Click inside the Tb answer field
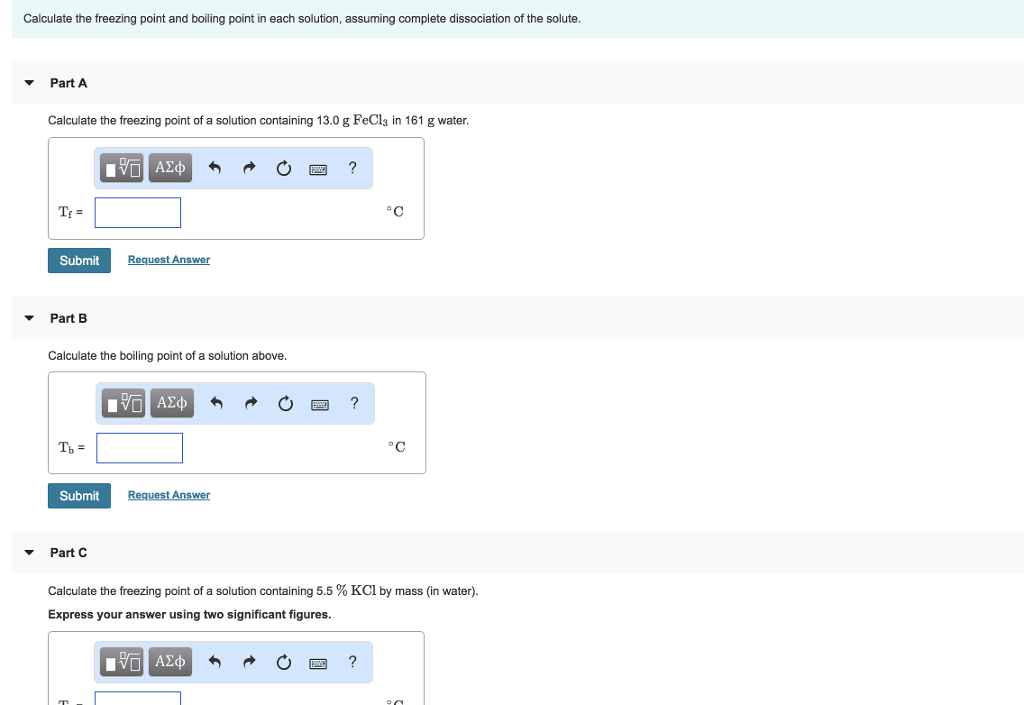Screen dimensions: 1024x705 click(x=139, y=447)
